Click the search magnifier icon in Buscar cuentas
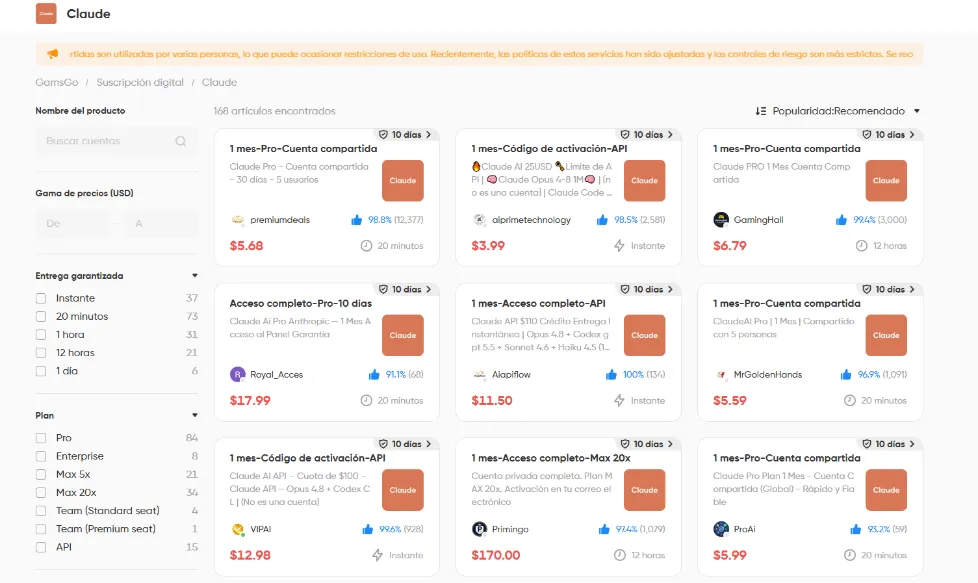The height and width of the screenshot is (583, 978). (181, 141)
